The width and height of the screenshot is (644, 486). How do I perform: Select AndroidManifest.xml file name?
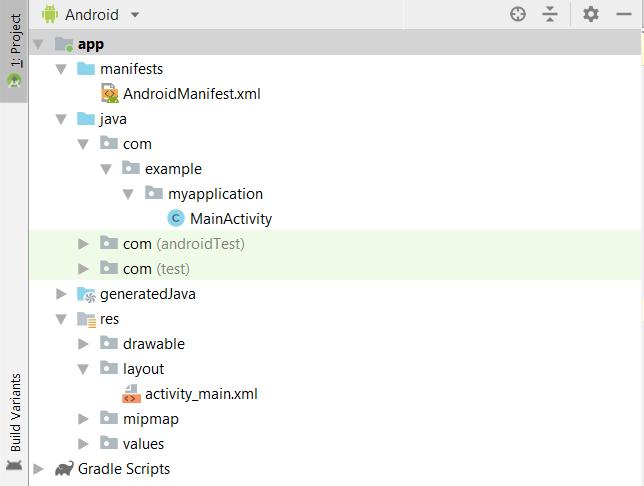click(192, 94)
